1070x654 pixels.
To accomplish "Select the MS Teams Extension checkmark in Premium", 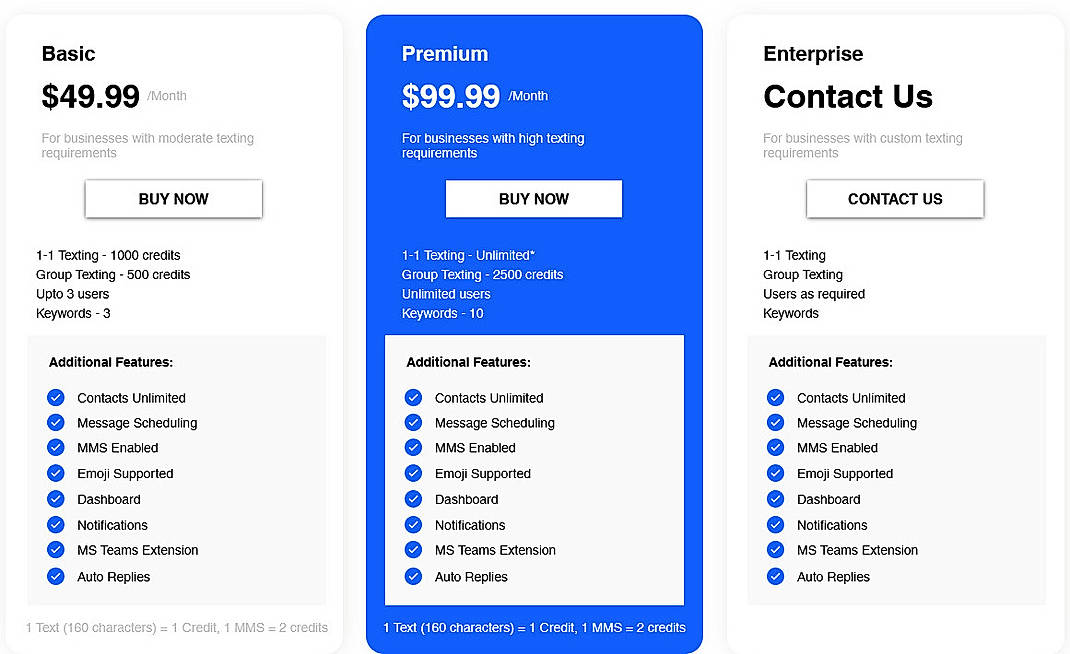I will [x=414, y=550].
